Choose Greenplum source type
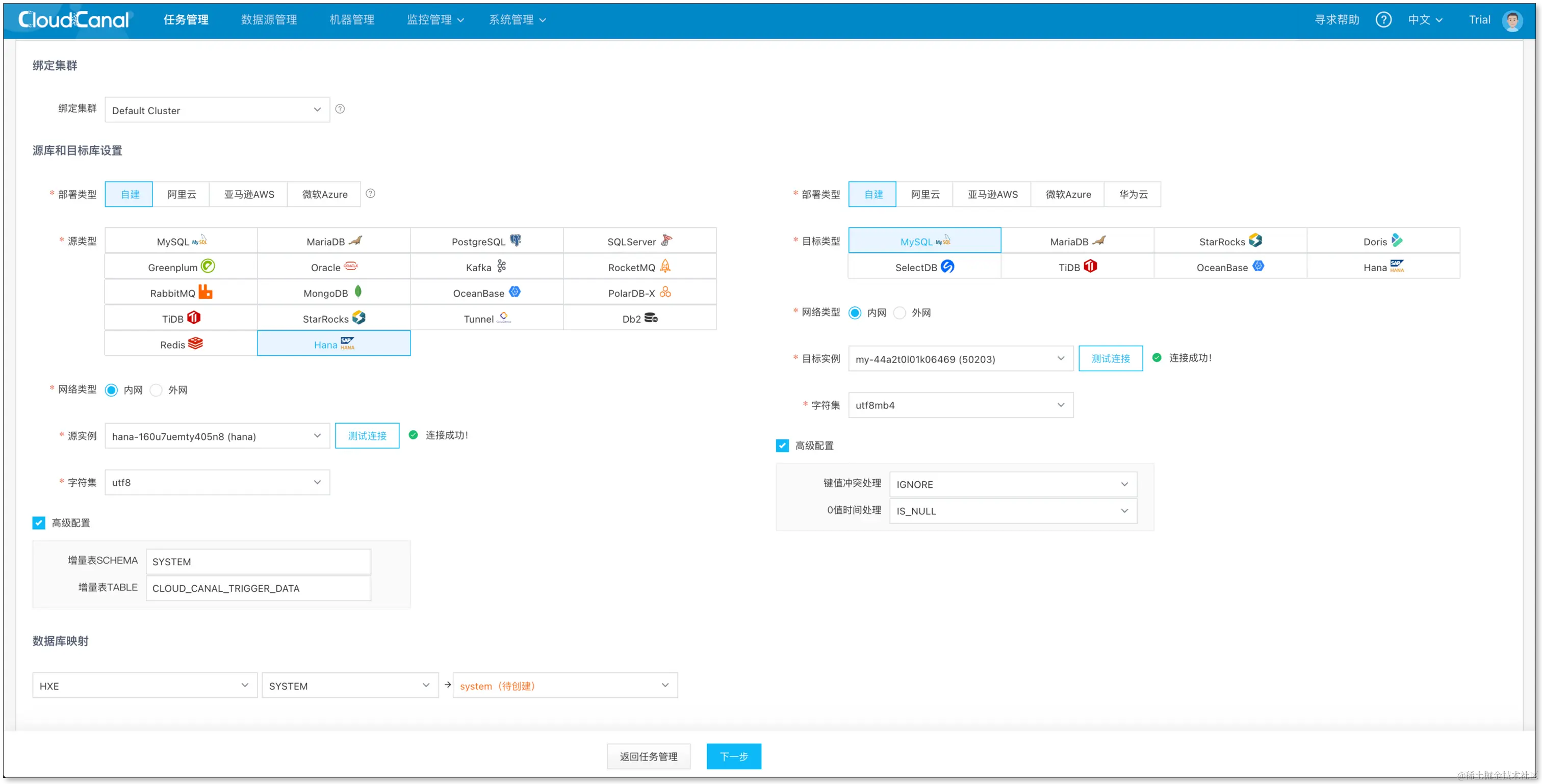This screenshot has width=1542, height=784. click(x=181, y=267)
